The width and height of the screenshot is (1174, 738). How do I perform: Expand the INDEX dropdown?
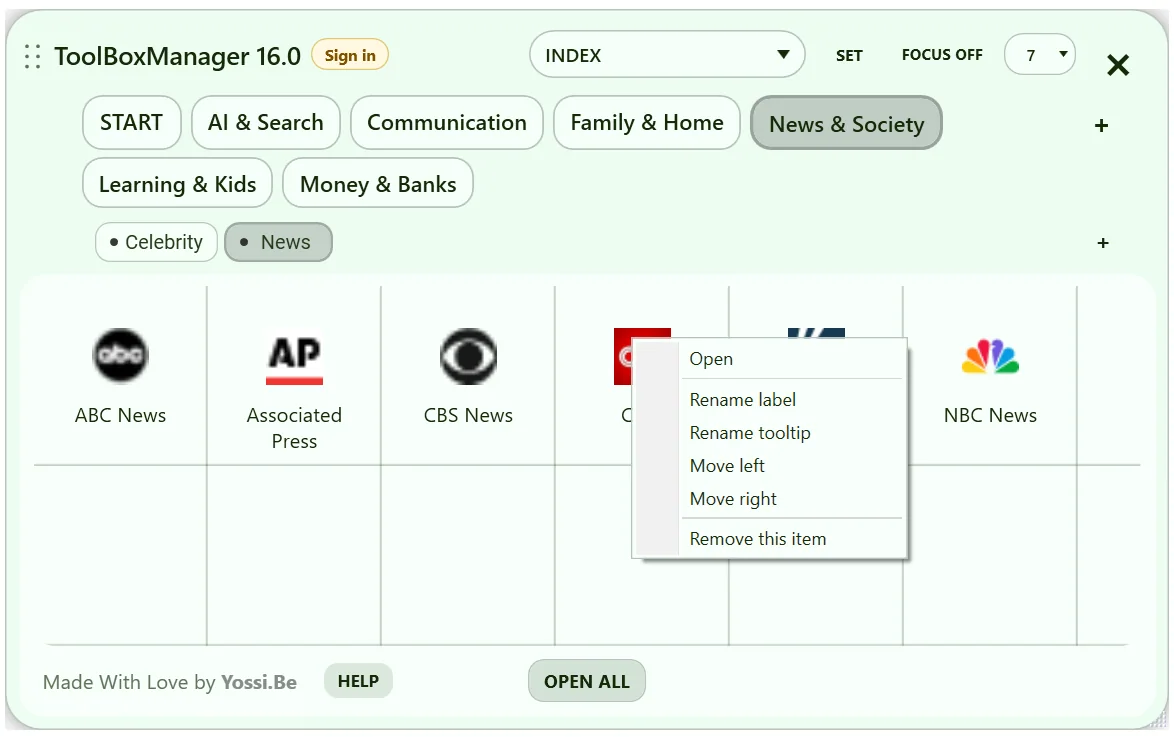(667, 55)
